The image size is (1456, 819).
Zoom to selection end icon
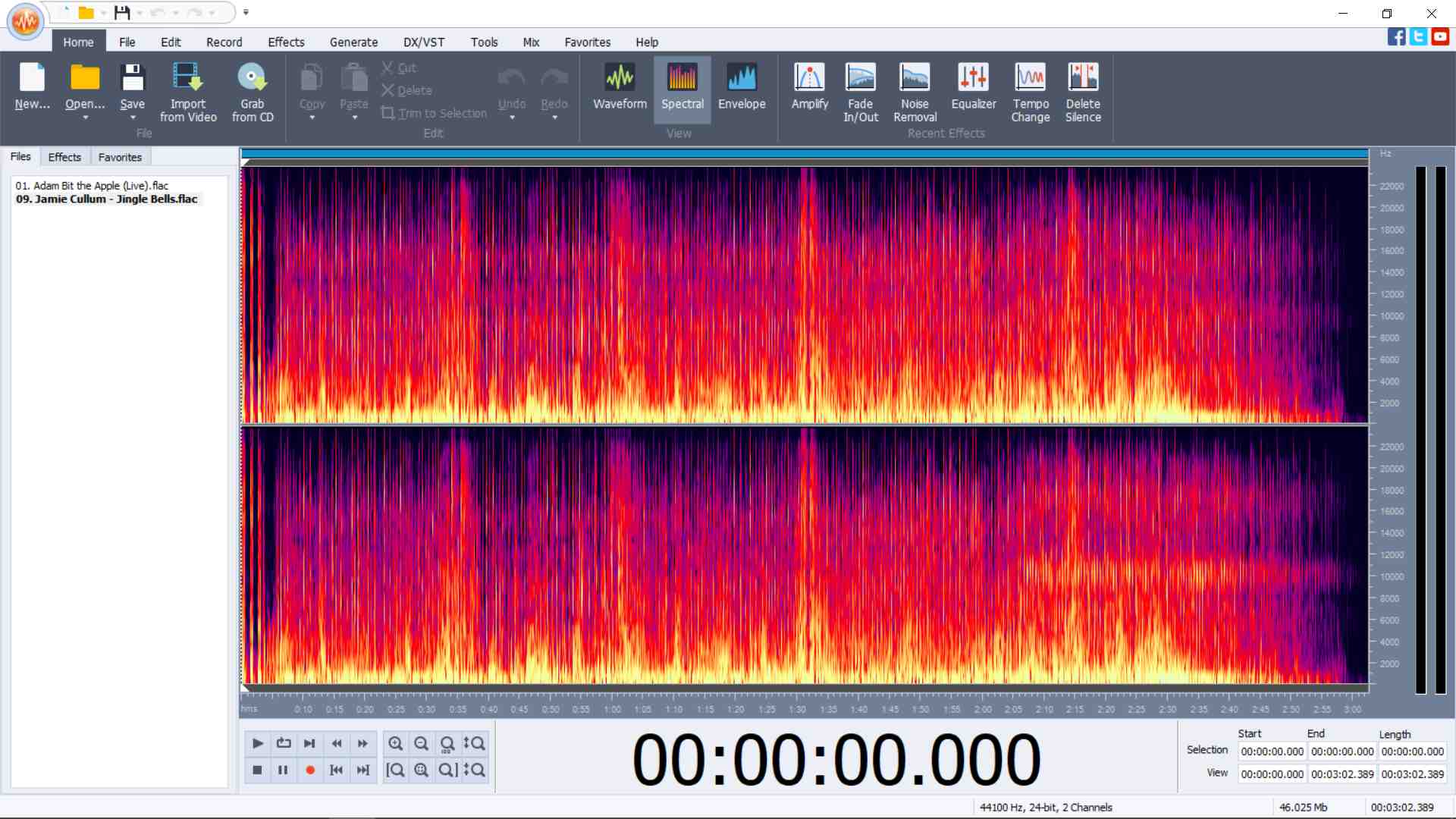(447, 770)
